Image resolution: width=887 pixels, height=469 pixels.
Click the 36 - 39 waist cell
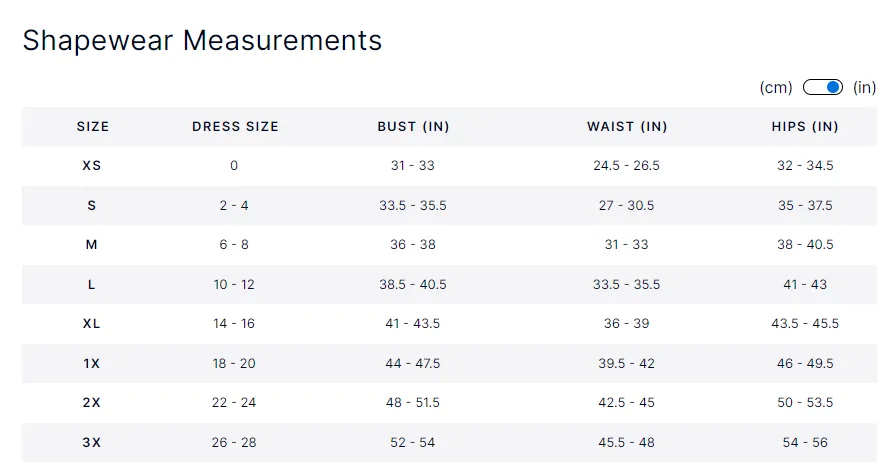pyautogui.click(x=627, y=324)
